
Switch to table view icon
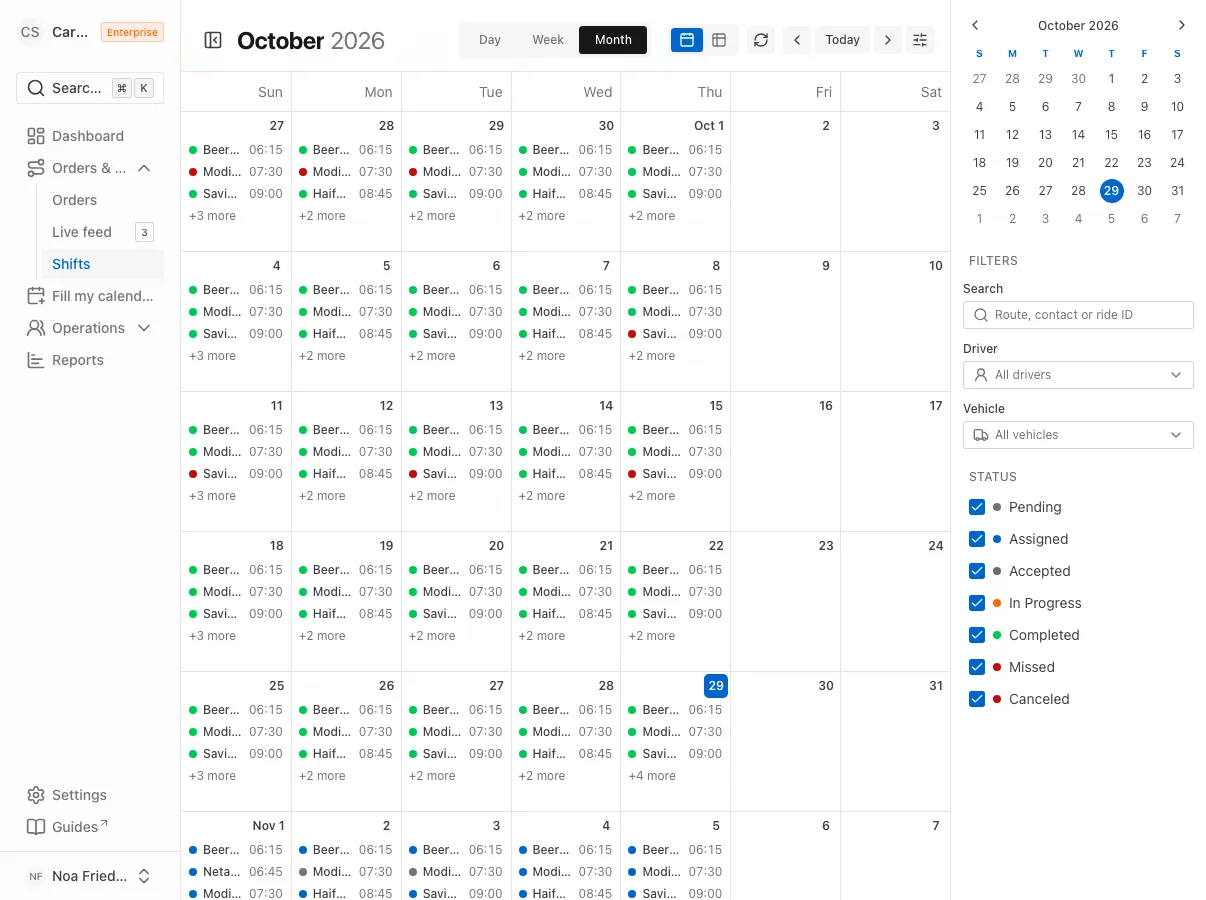click(x=719, y=40)
